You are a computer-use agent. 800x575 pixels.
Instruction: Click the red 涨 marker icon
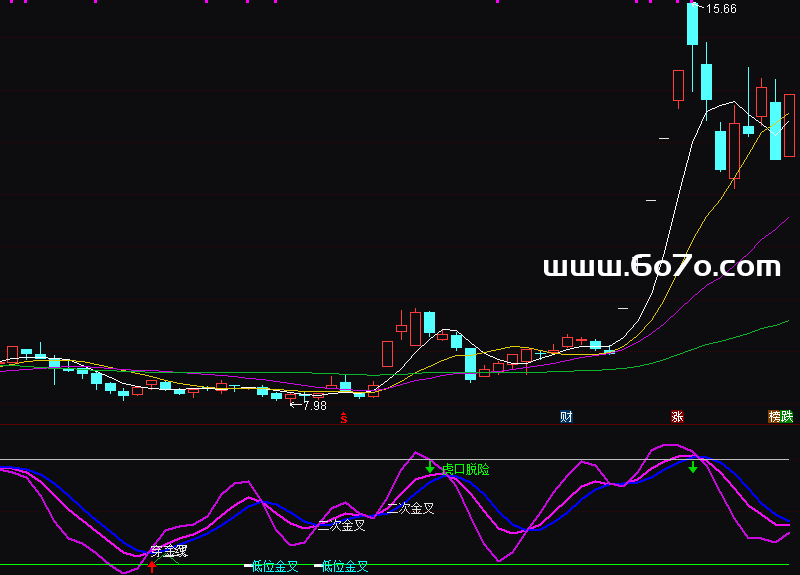pos(678,416)
